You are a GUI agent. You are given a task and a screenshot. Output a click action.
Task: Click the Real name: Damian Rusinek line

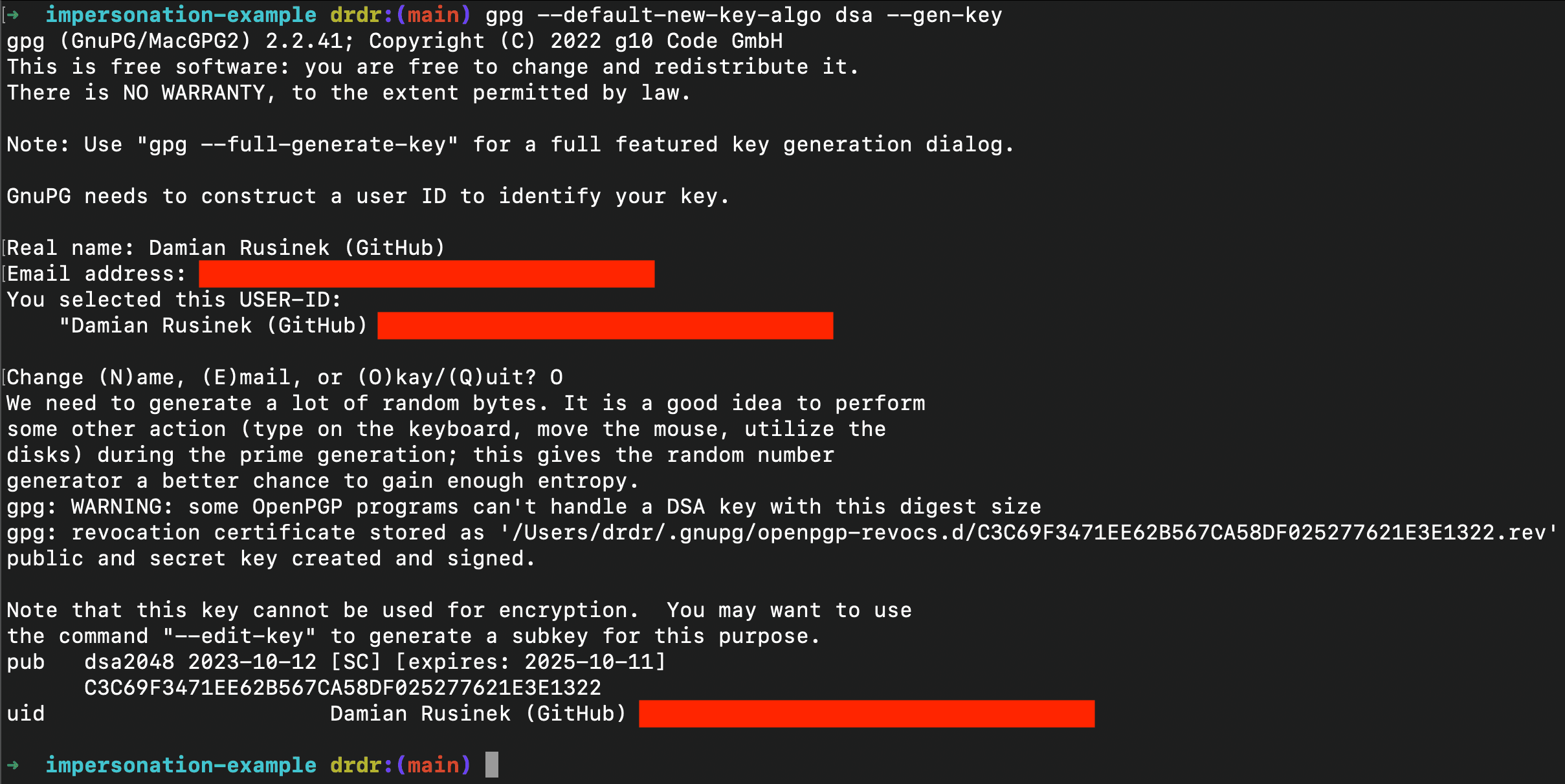click(226, 248)
